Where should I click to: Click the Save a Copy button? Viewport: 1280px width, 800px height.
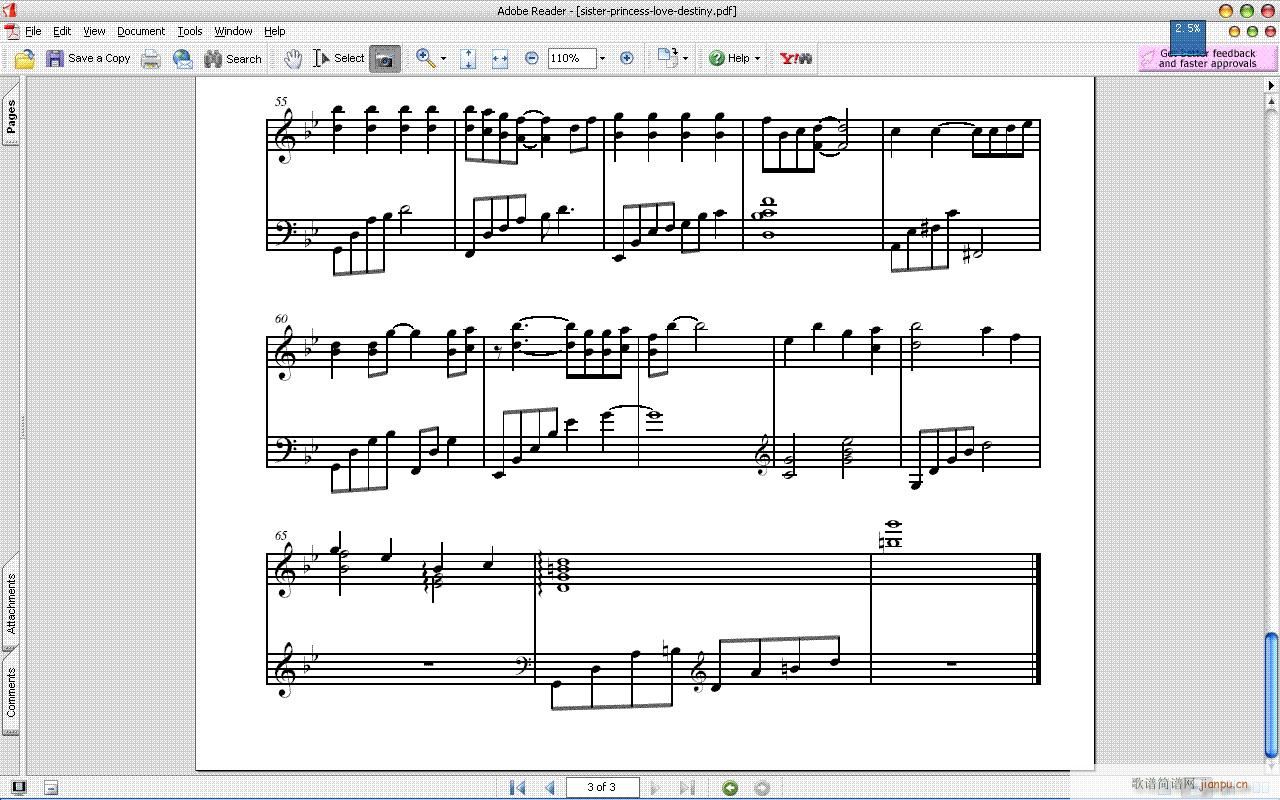(88, 59)
